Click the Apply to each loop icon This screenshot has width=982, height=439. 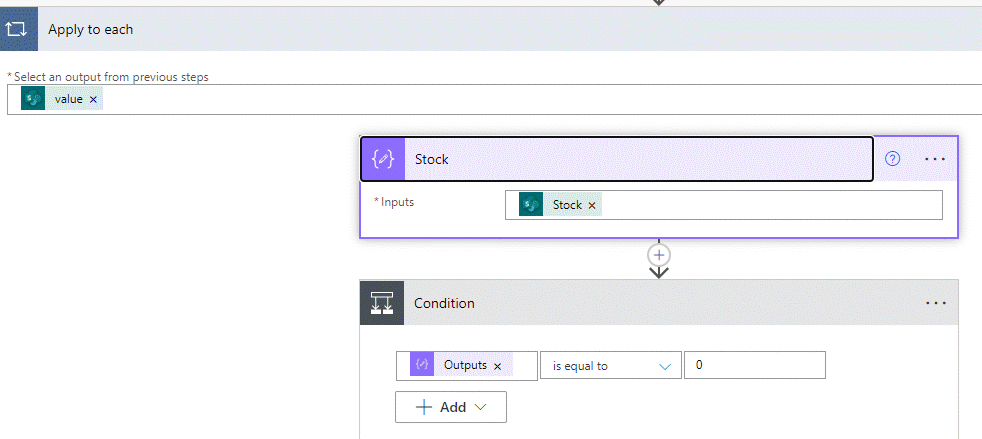19,29
